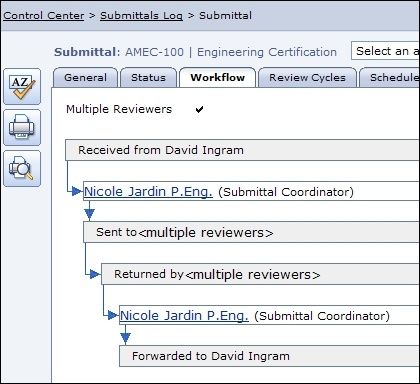Go to the Review Cycles tab

point(307,77)
